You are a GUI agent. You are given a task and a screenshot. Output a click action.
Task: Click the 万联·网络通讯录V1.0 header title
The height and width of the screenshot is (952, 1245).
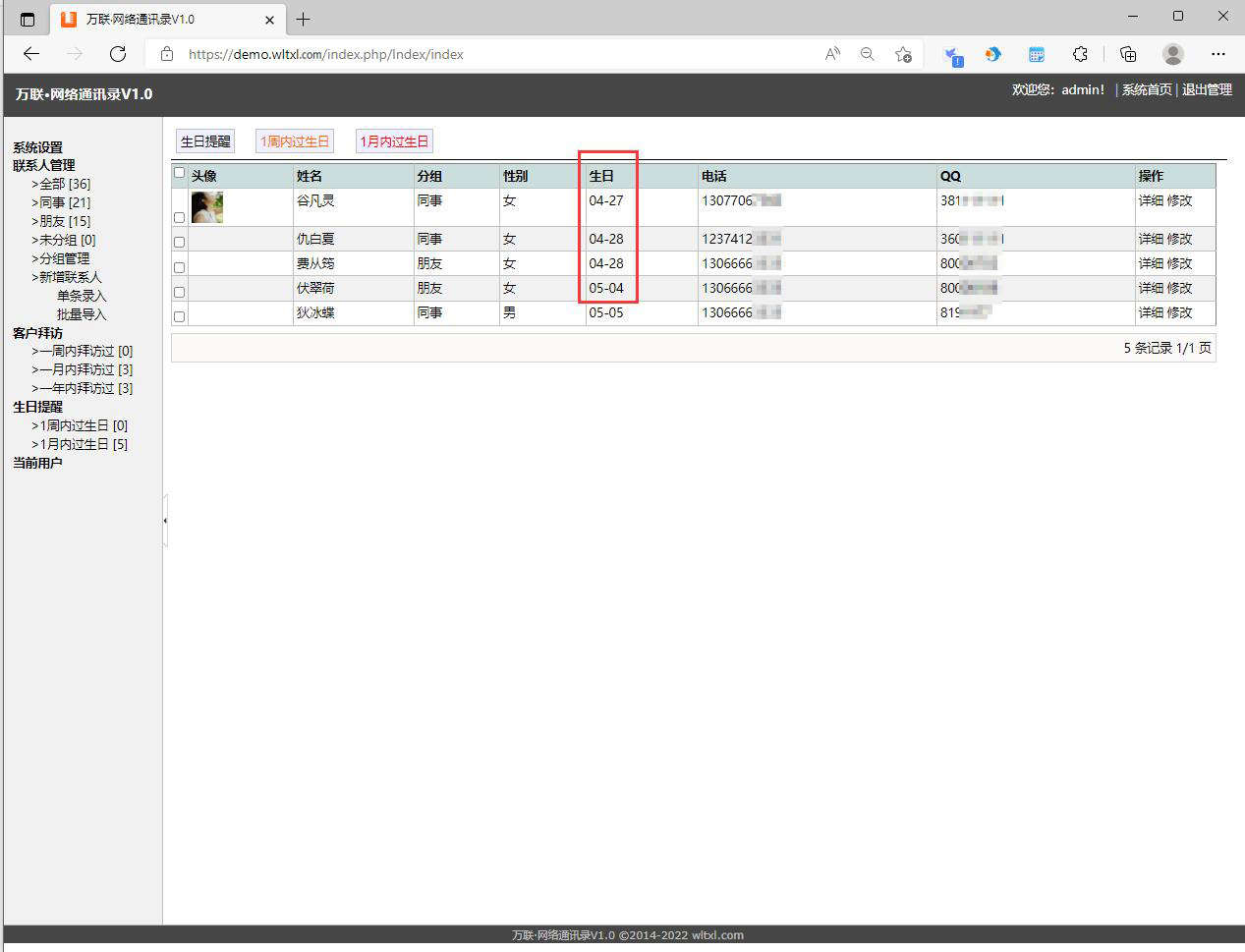84,94
